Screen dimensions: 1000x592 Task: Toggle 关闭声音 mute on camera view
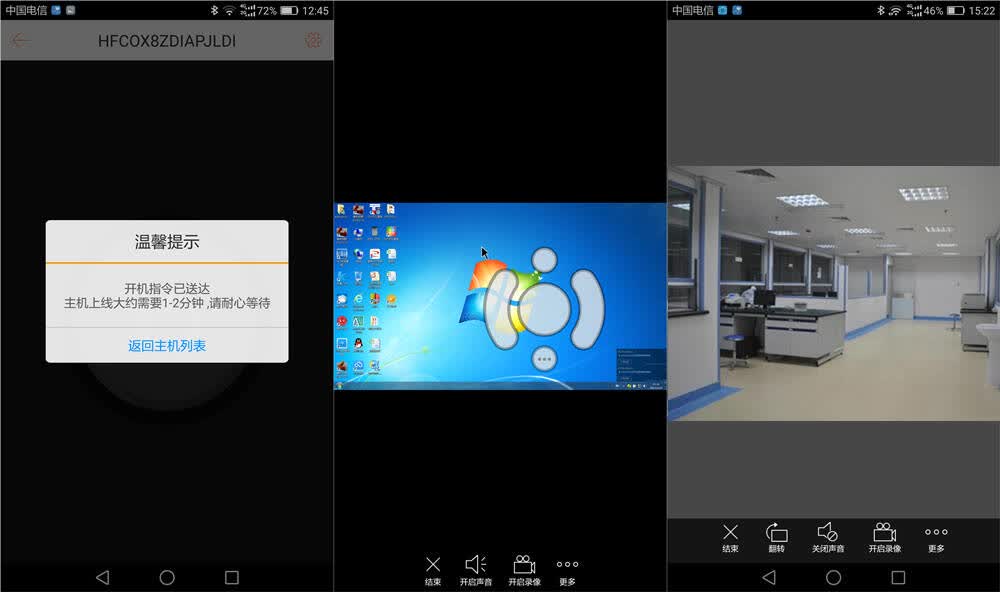pos(828,538)
